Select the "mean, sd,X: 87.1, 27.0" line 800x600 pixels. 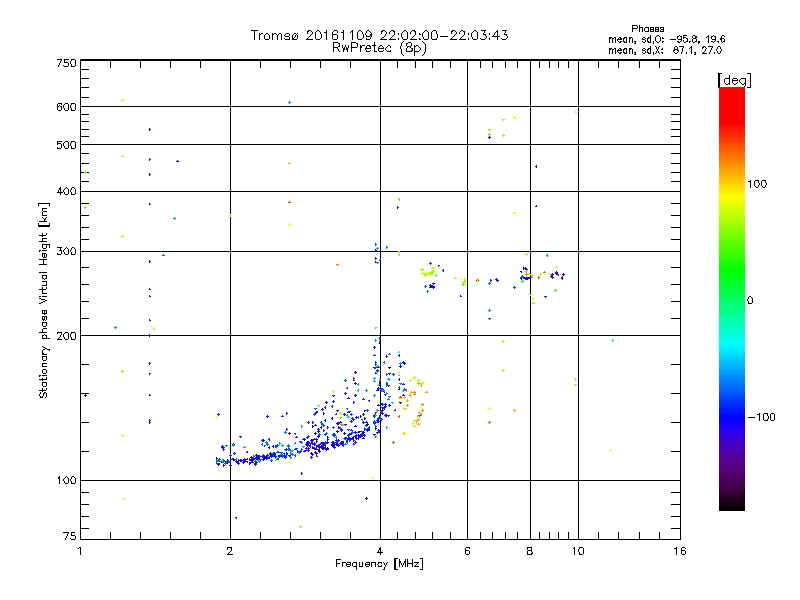click(x=665, y=50)
